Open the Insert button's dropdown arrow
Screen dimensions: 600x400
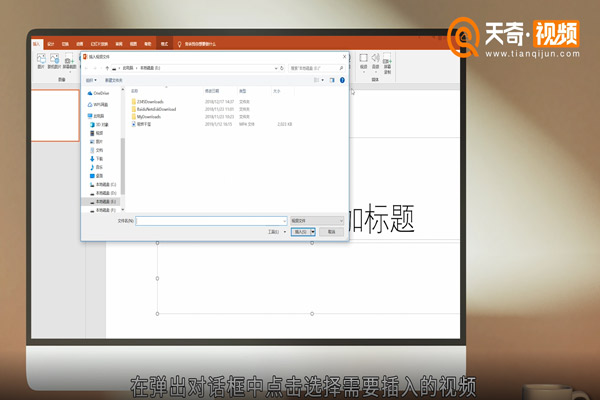tap(313, 232)
